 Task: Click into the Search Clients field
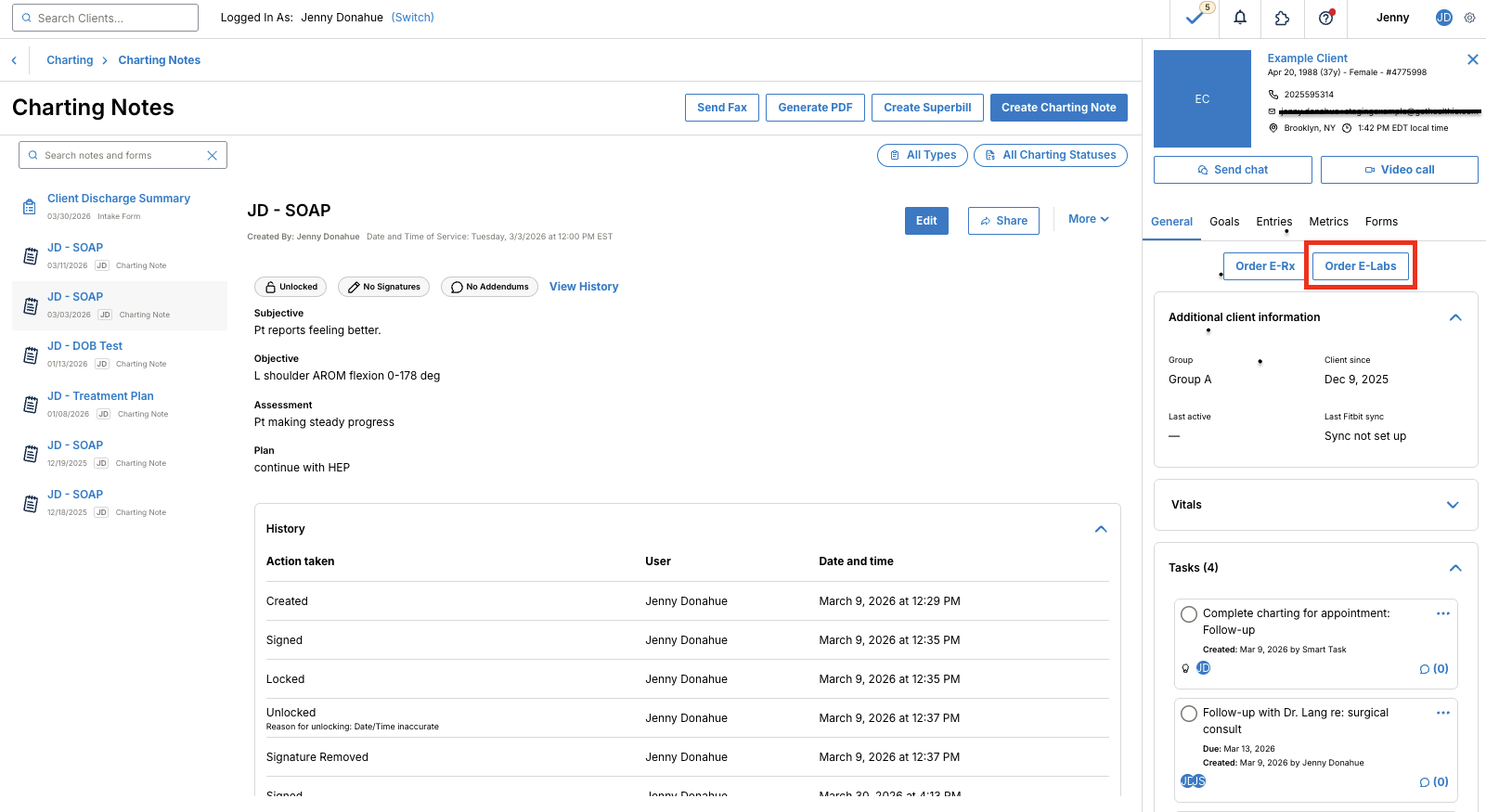coord(106,18)
